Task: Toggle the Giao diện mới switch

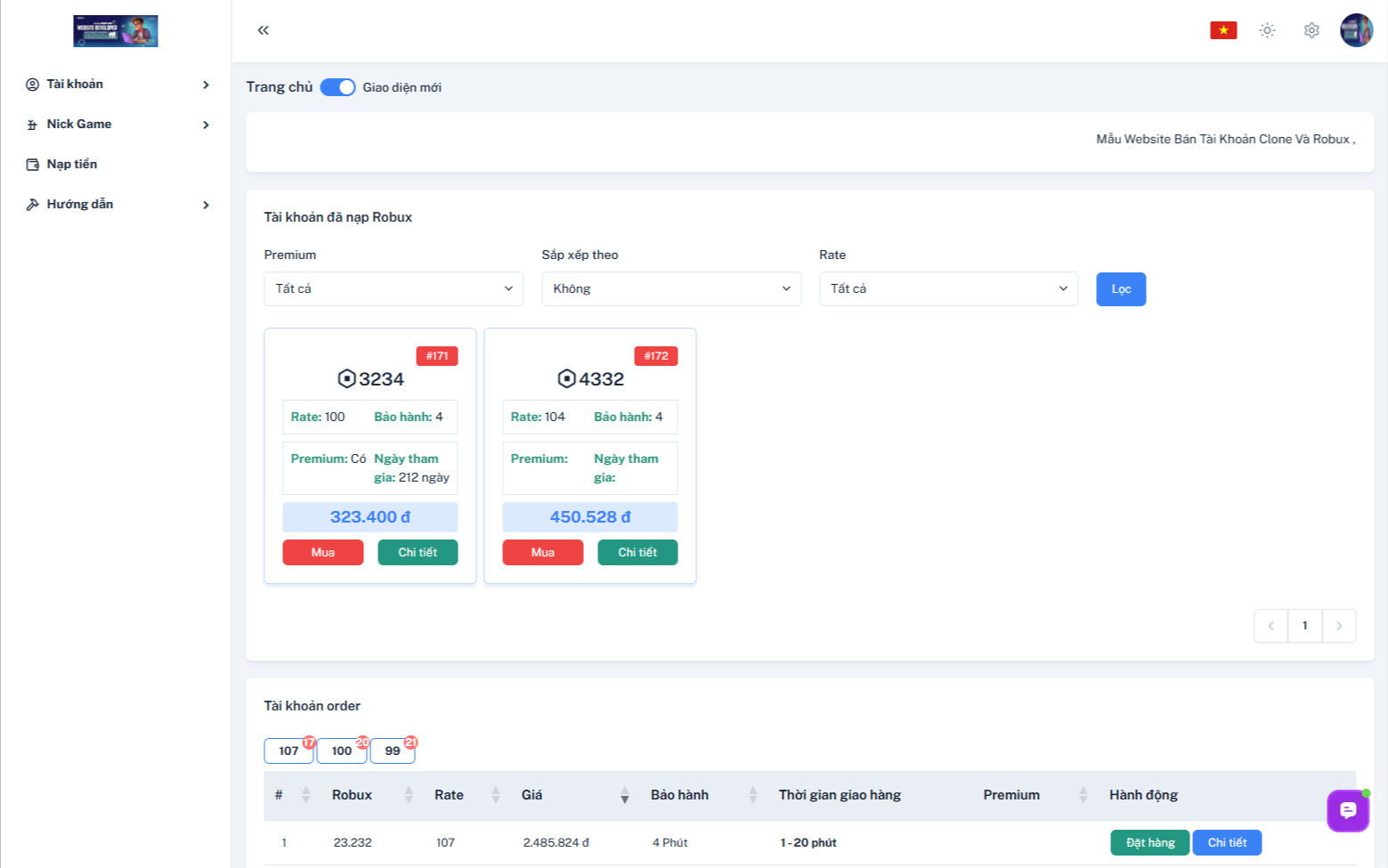Action: tap(337, 86)
